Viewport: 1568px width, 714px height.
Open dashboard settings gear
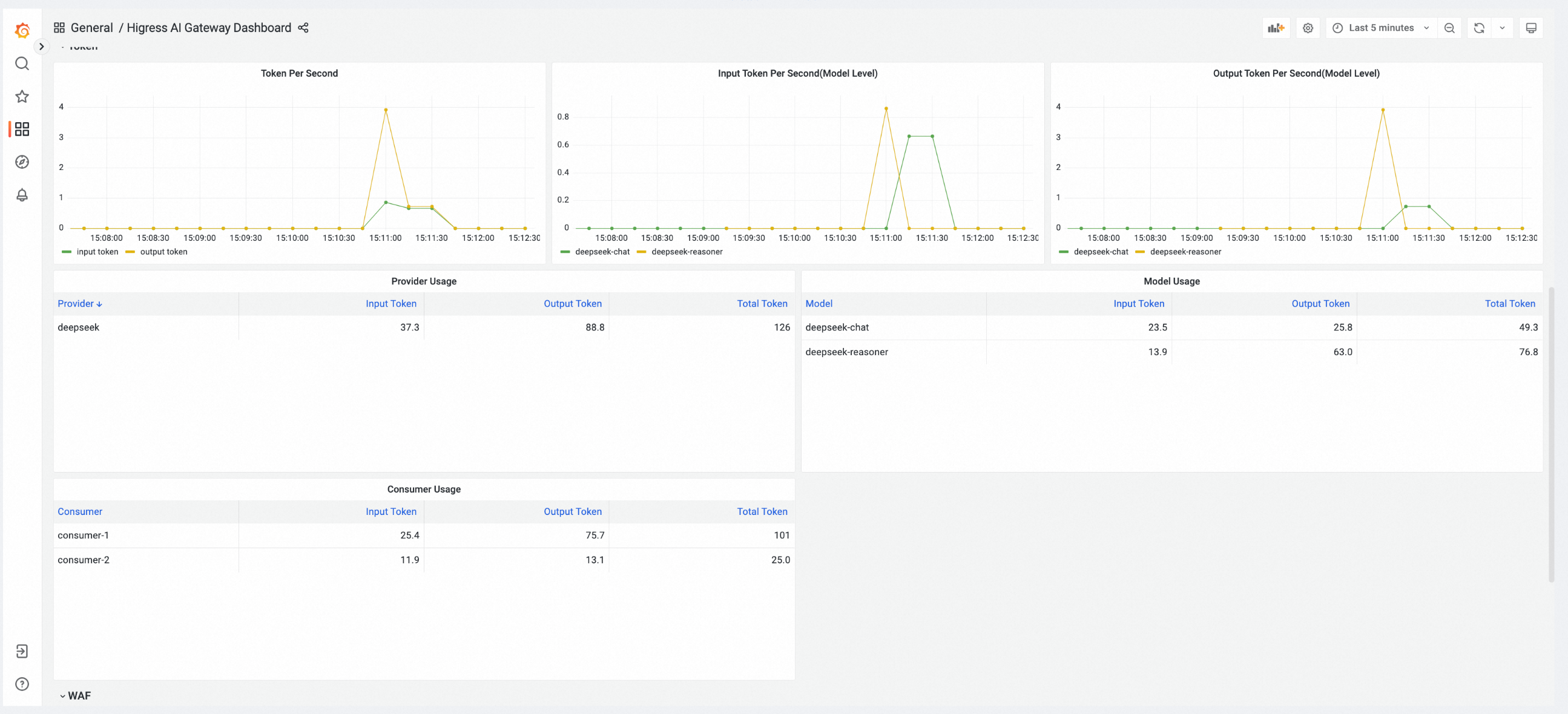click(1308, 28)
